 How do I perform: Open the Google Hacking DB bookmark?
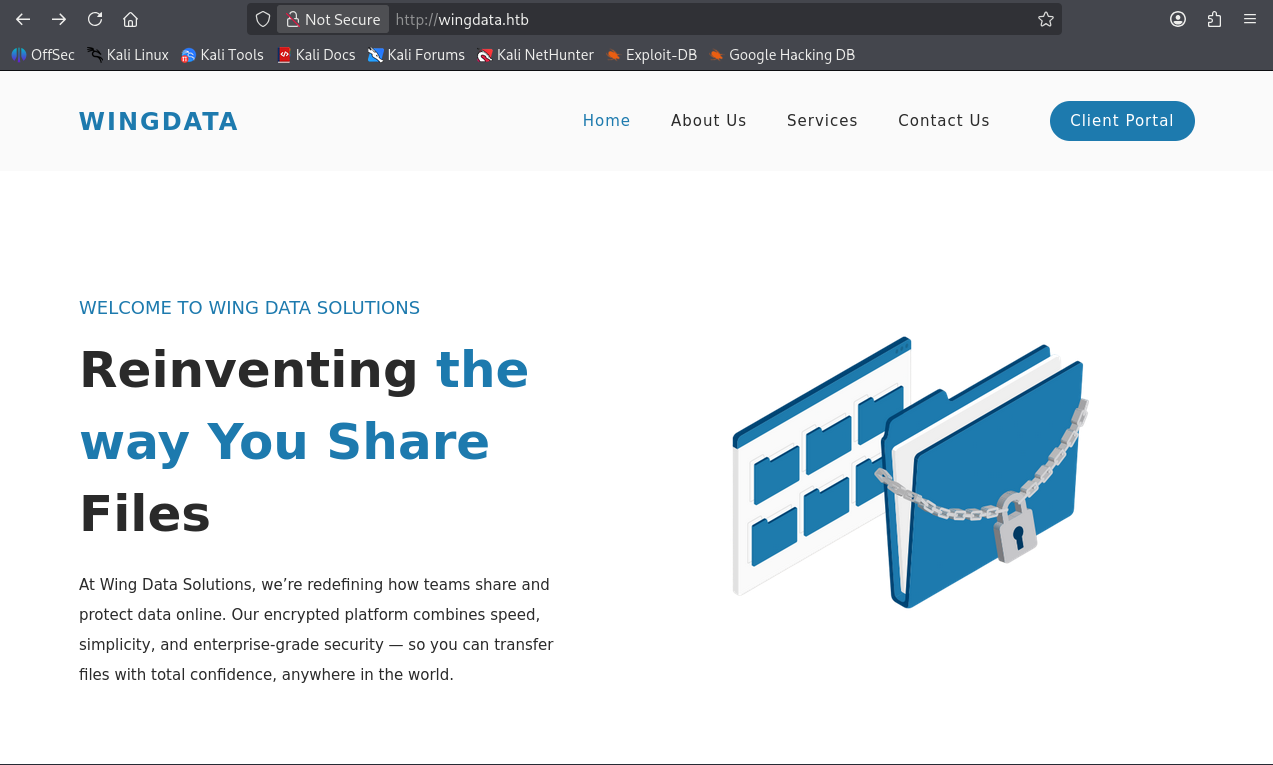(x=782, y=55)
